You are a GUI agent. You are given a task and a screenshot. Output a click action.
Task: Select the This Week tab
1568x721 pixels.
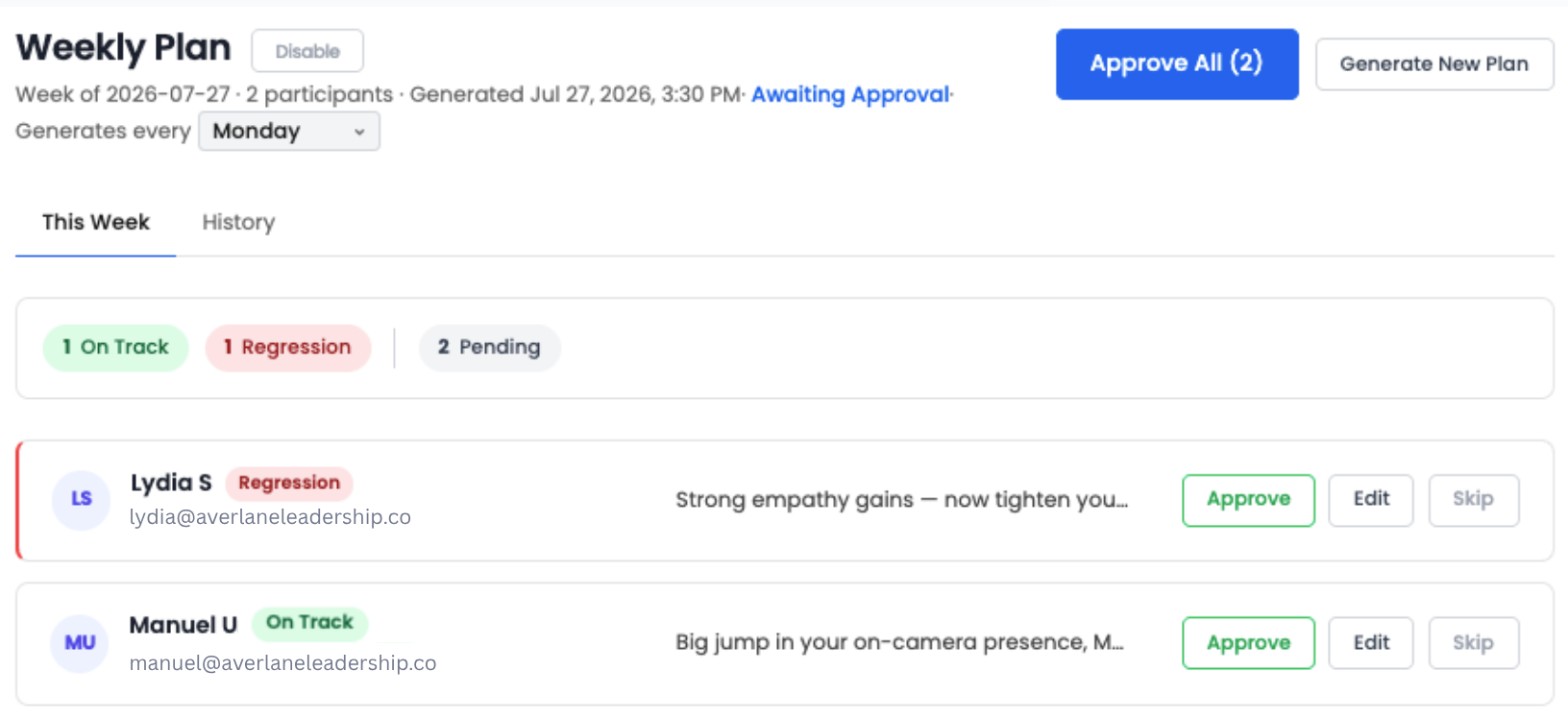(x=96, y=222)
